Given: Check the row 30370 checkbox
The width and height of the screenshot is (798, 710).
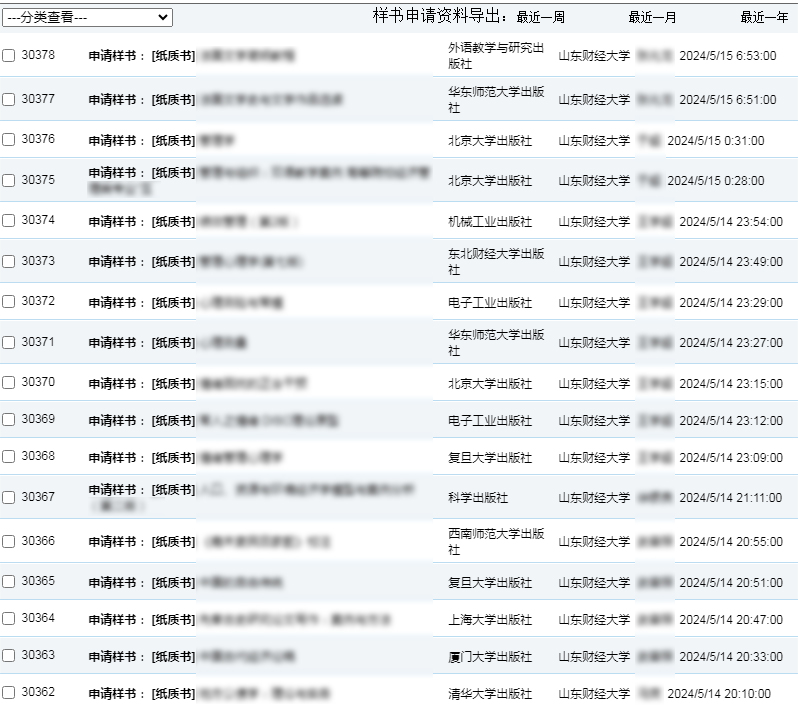Looking at the screenshot, I should (x=9, y=383).
